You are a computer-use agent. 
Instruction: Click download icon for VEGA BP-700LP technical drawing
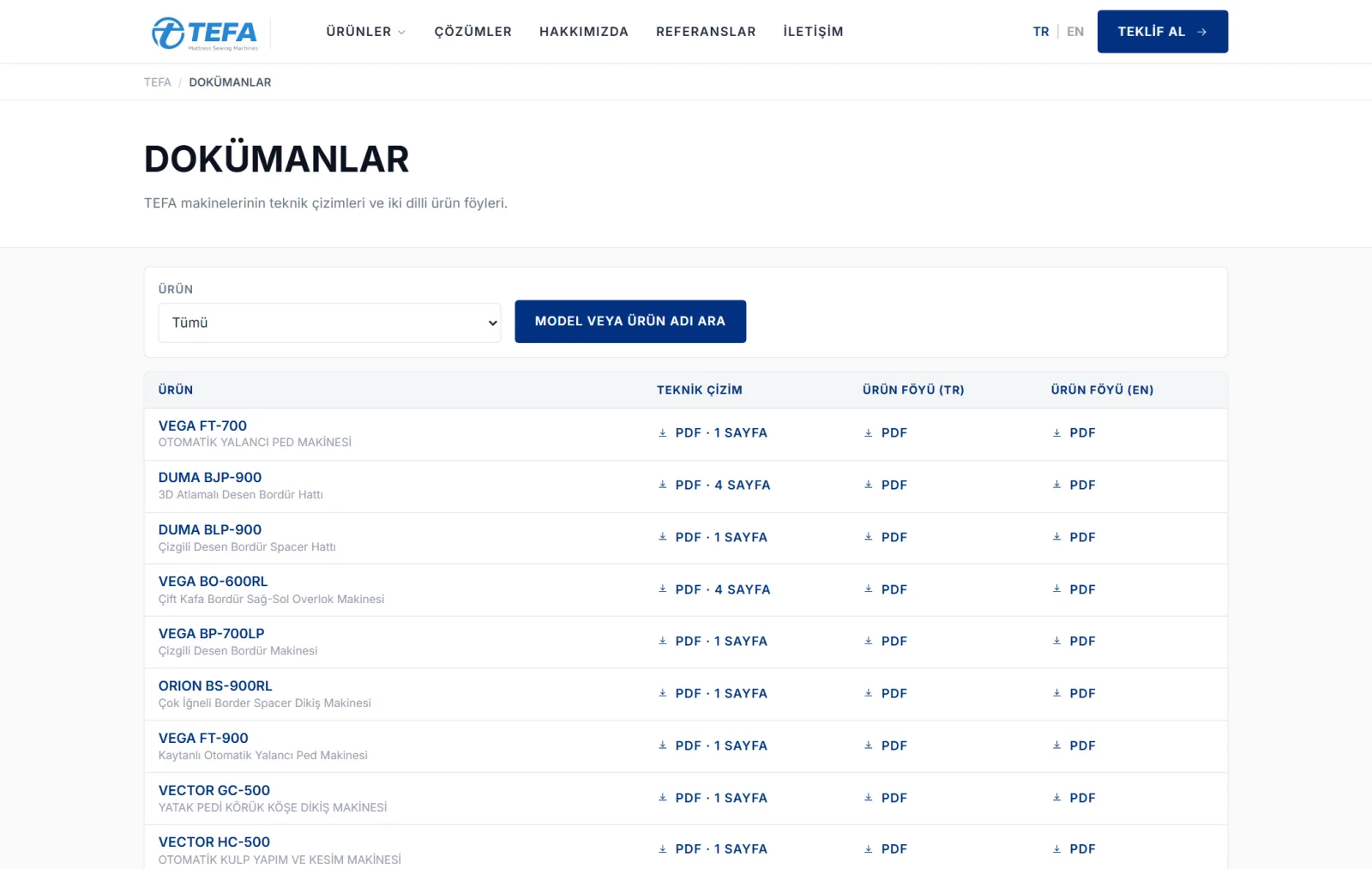[x=663, y=641]
